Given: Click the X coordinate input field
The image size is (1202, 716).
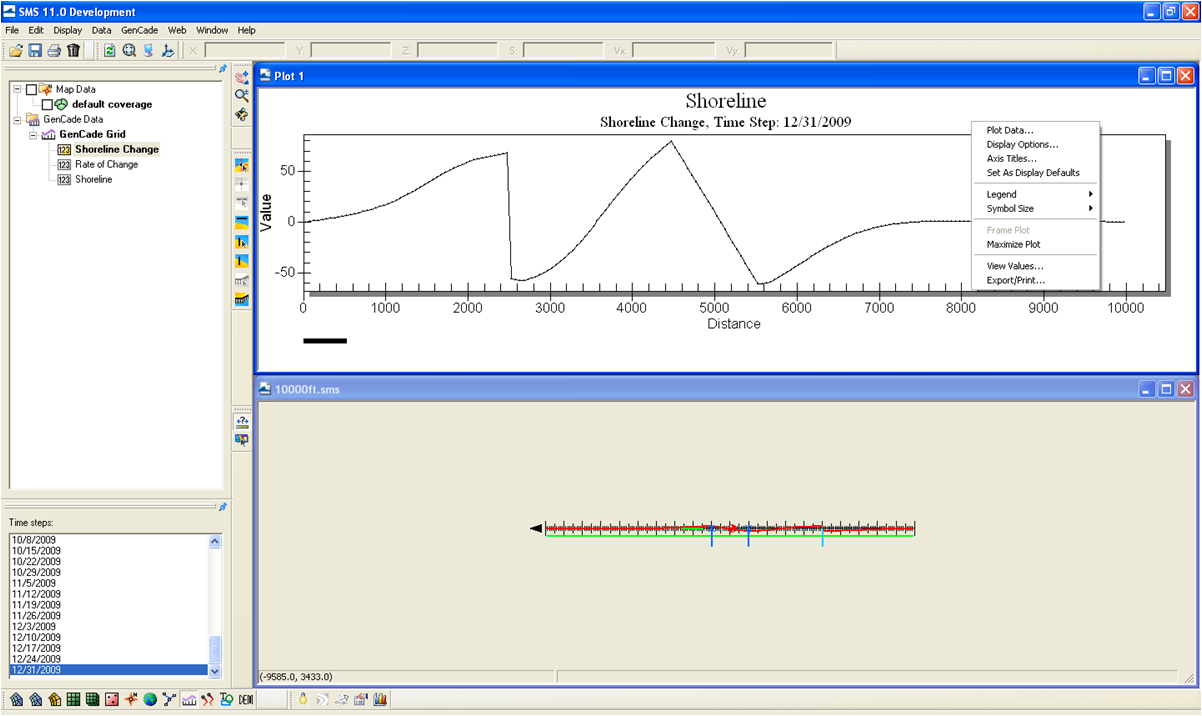Looking at the screenshot, I should [x=244, y=50].
